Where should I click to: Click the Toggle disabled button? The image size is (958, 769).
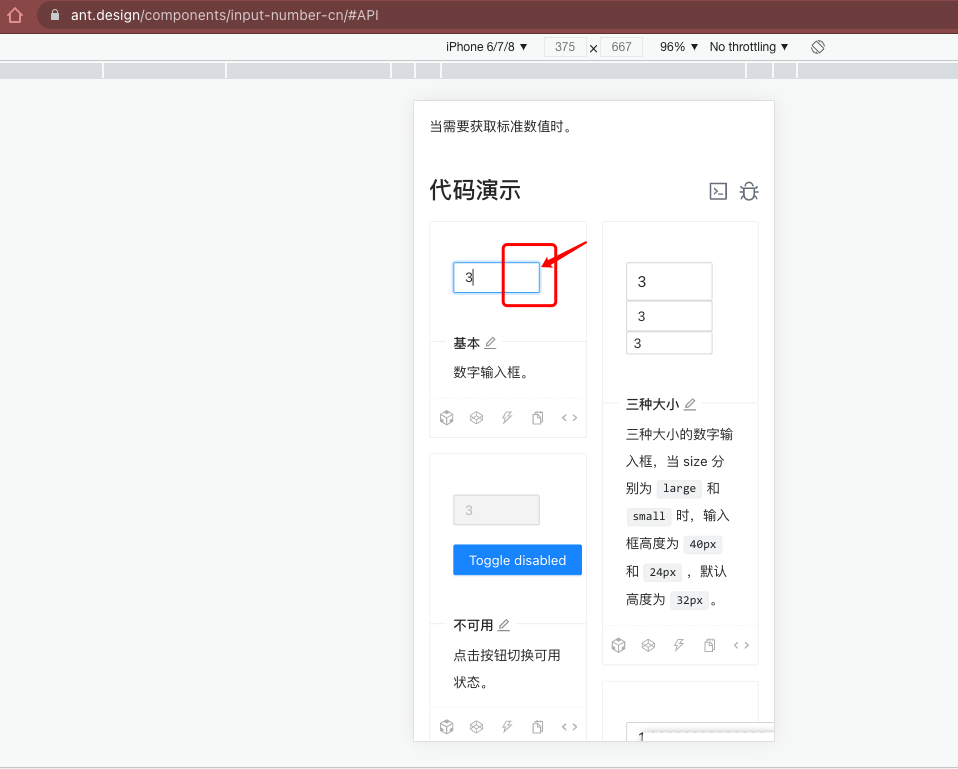tap(517, 560)
